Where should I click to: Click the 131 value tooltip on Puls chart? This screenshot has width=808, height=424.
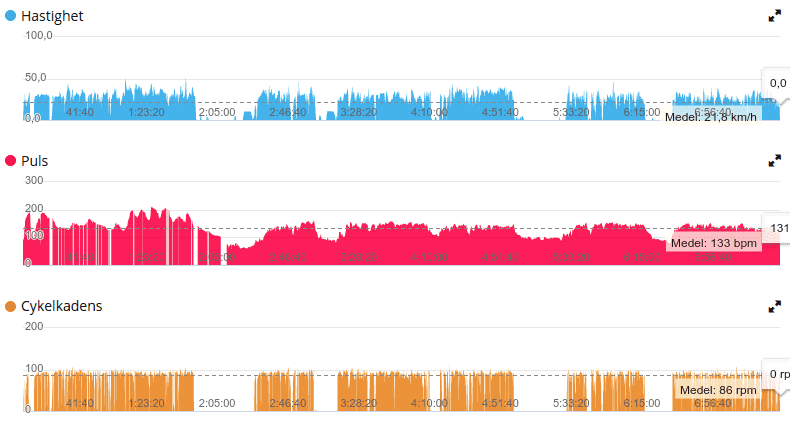779,229
